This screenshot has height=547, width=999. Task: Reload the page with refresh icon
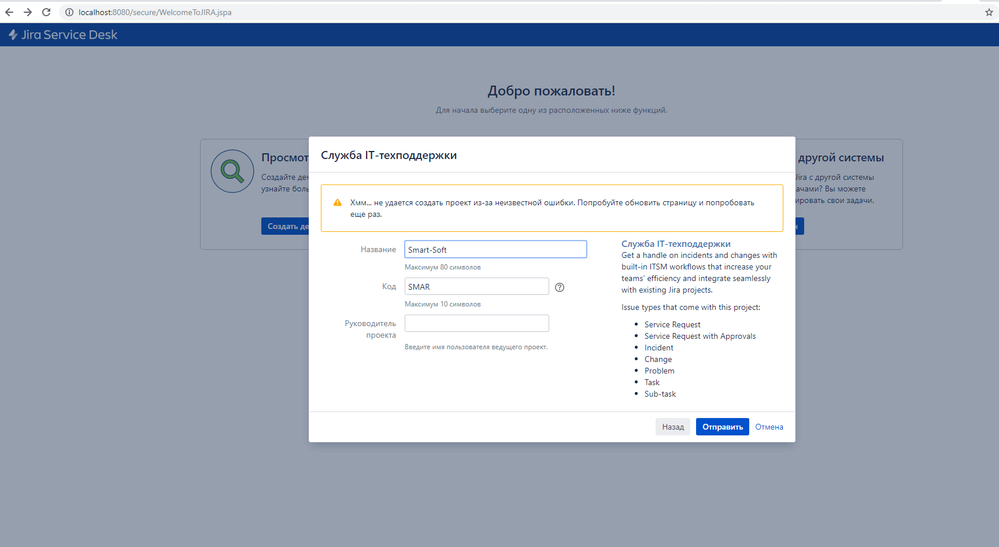46,12
